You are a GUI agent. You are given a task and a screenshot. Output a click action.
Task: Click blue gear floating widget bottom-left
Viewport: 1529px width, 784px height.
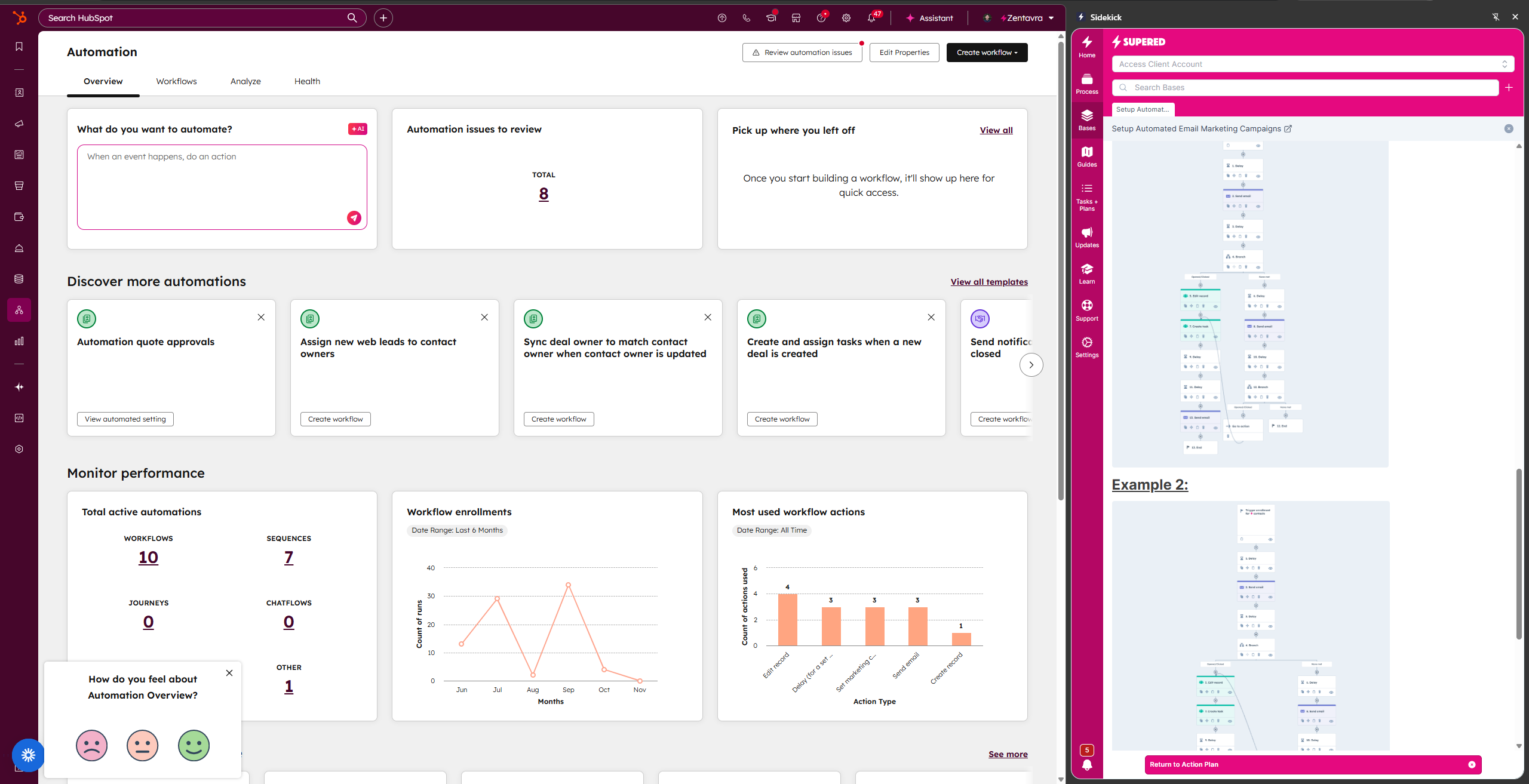click(28, 755)
